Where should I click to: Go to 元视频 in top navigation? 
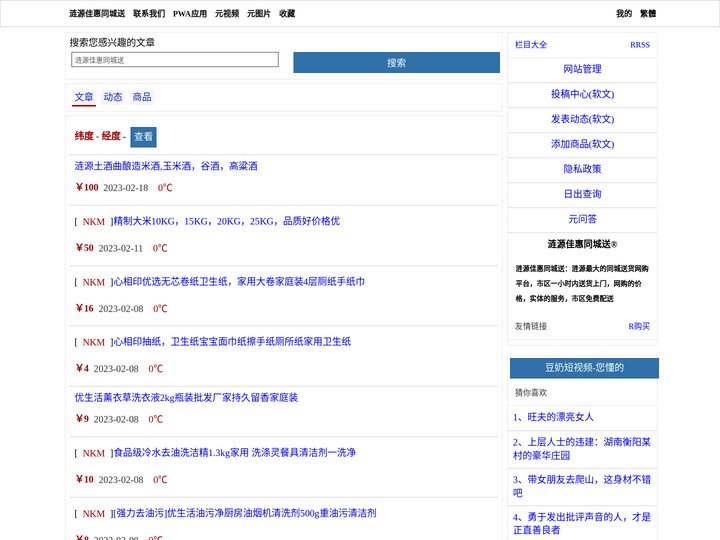pos(227,13)
